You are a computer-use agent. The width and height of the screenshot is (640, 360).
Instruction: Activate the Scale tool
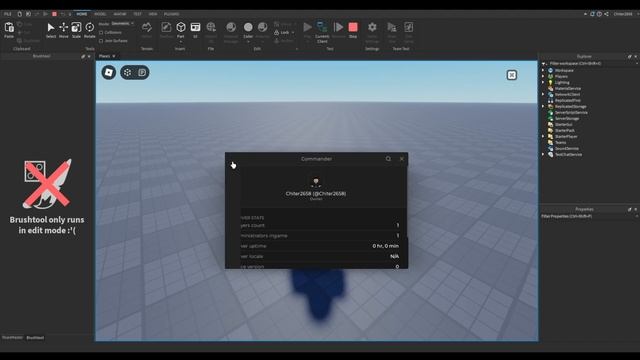[x=76, y=27]
